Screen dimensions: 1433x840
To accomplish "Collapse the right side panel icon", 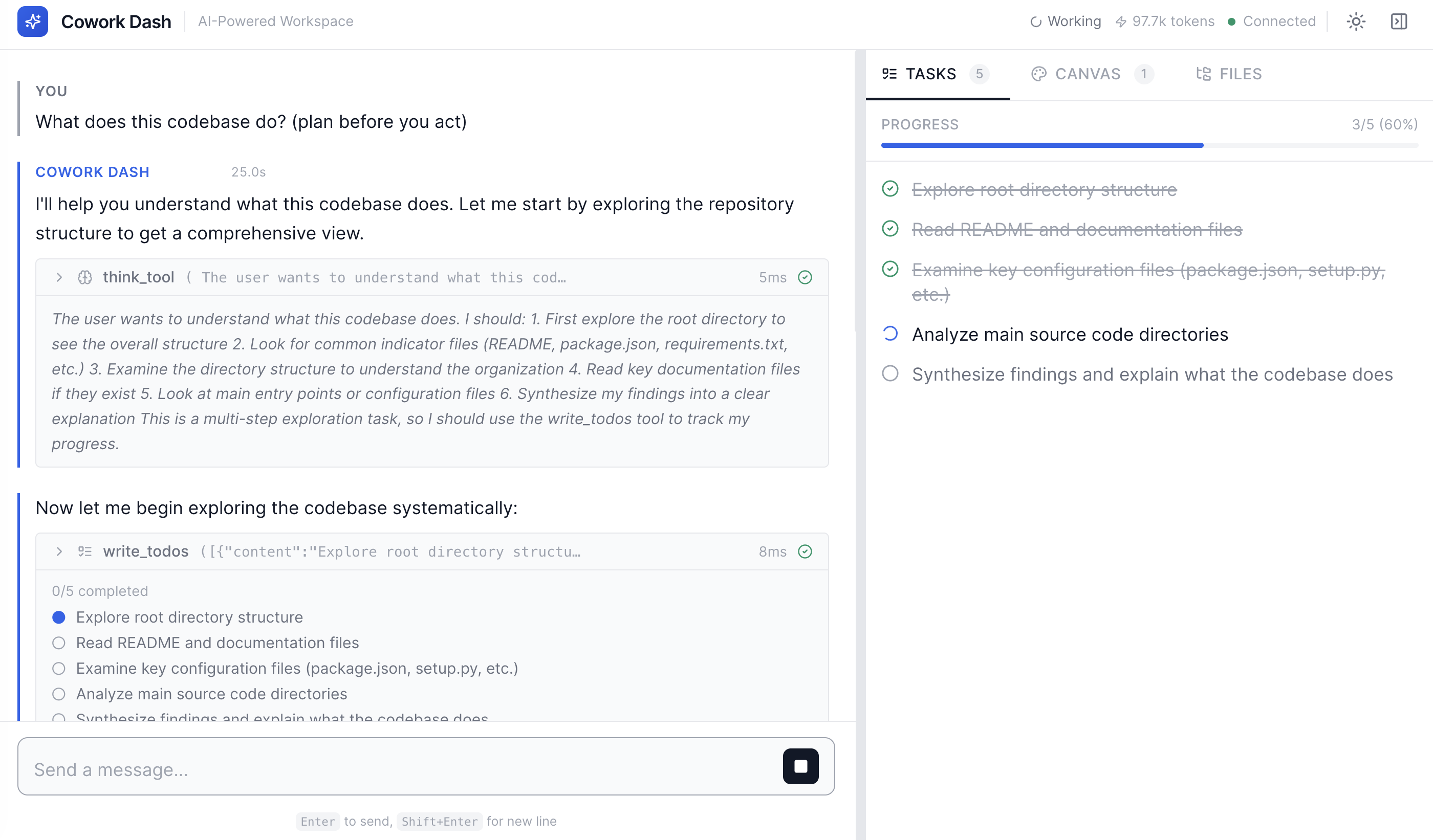I will coord(1398,21).
